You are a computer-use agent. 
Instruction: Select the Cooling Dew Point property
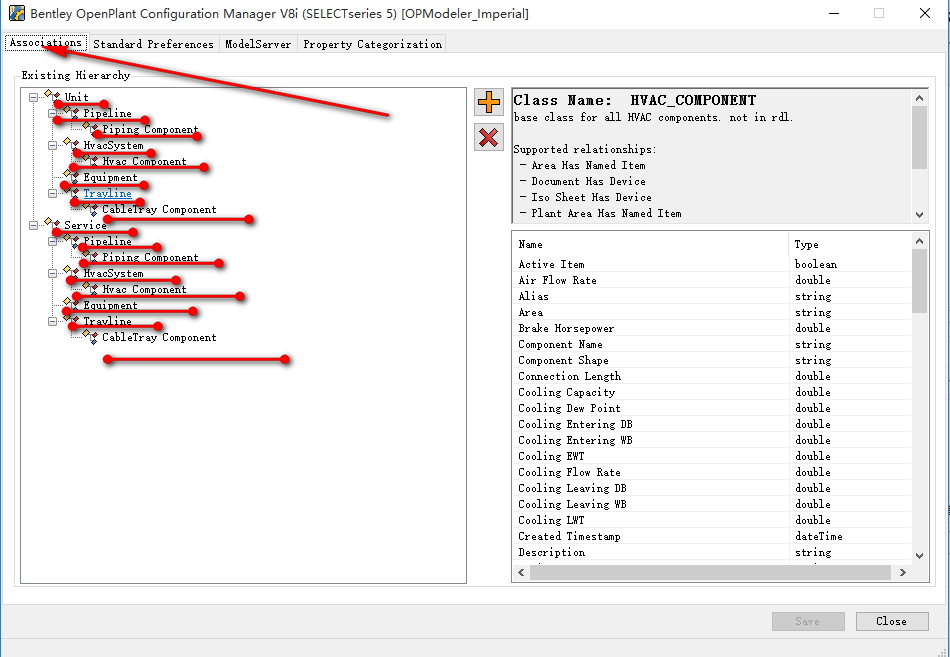pos(712,408)
